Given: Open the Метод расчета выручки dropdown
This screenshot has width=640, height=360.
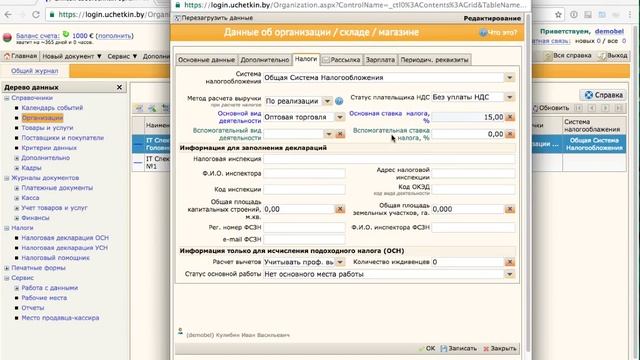Looking at the screenshot, I should click(x=327, y=101).
